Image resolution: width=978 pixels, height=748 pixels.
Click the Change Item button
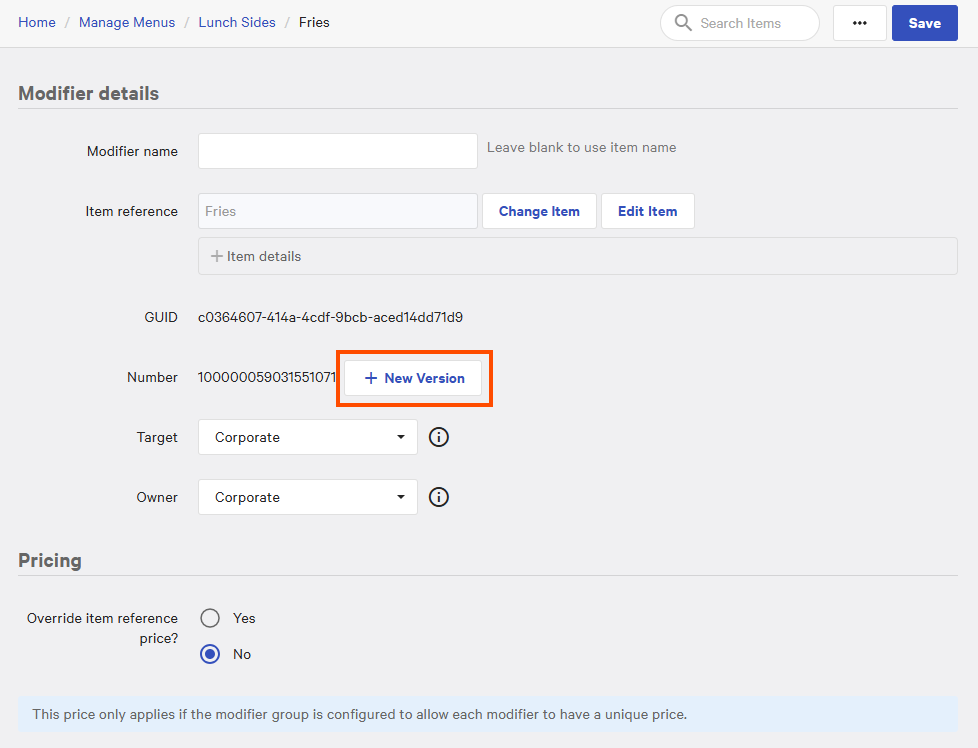(539, 211)
